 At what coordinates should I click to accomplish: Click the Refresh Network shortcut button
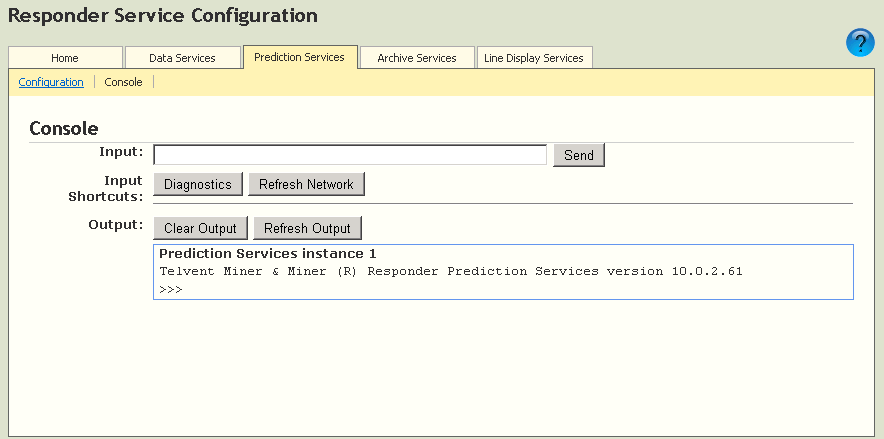tap(306, 184)
